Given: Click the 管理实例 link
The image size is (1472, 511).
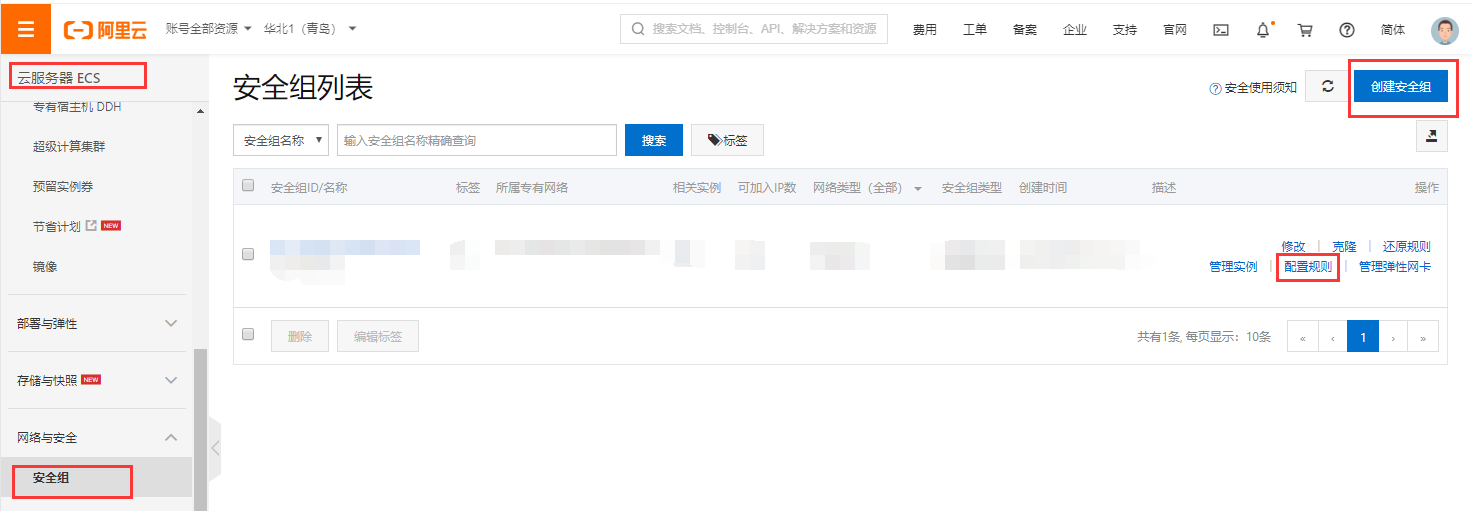Looking at the screenshot, I should 1233,267.
